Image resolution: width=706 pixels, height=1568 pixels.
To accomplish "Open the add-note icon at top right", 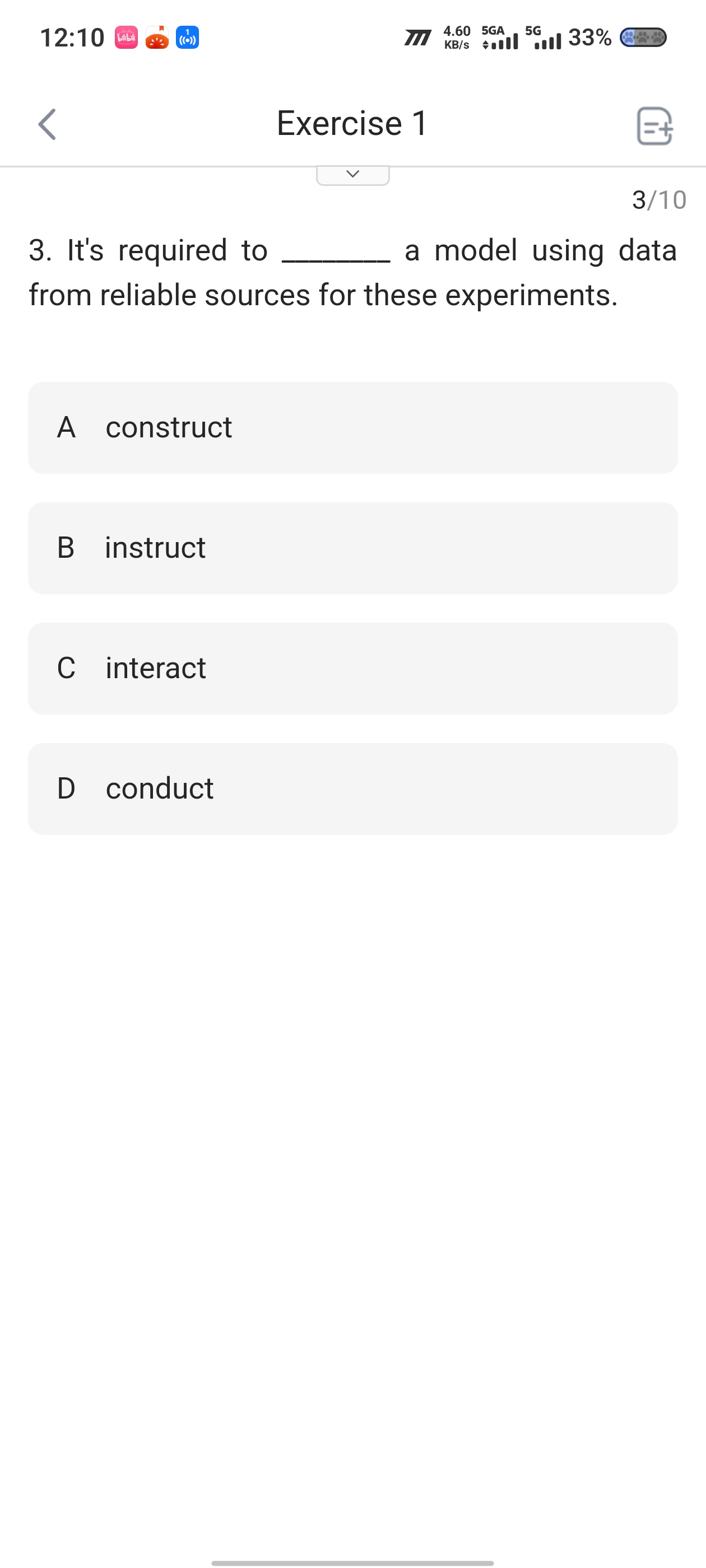I will 655,126.
